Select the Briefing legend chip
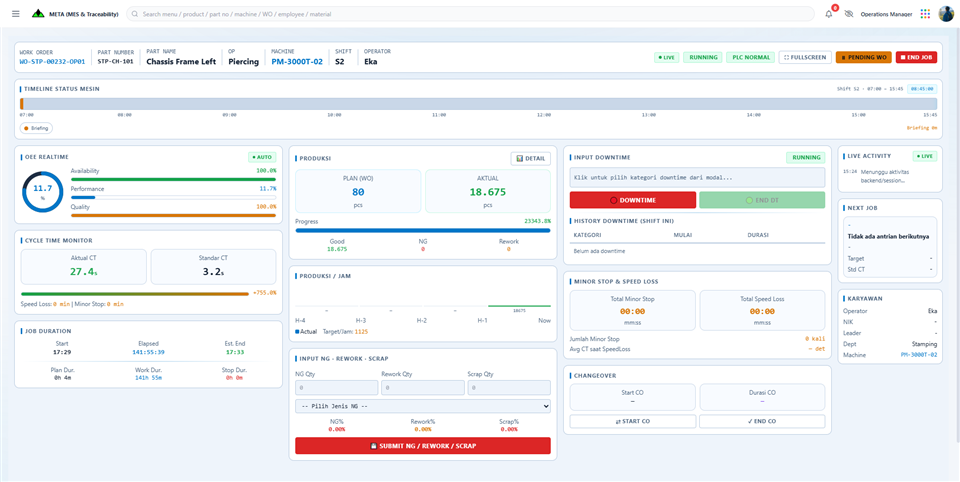 tap(36, 128)
